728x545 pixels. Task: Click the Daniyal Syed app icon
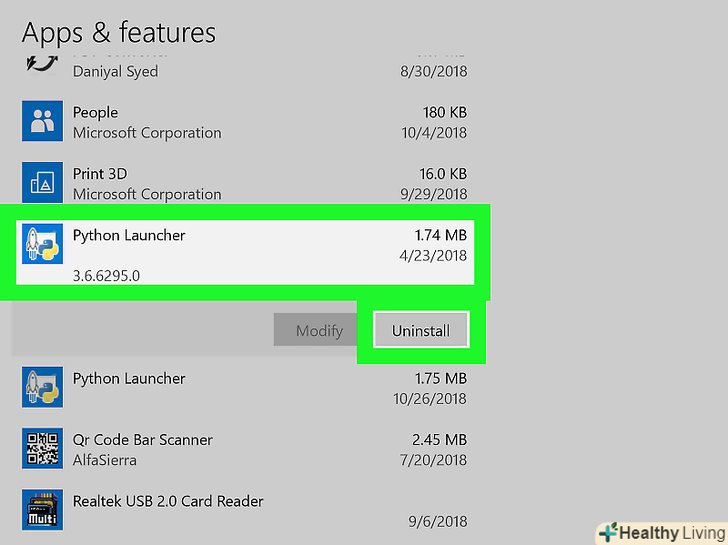coord(42,63)
